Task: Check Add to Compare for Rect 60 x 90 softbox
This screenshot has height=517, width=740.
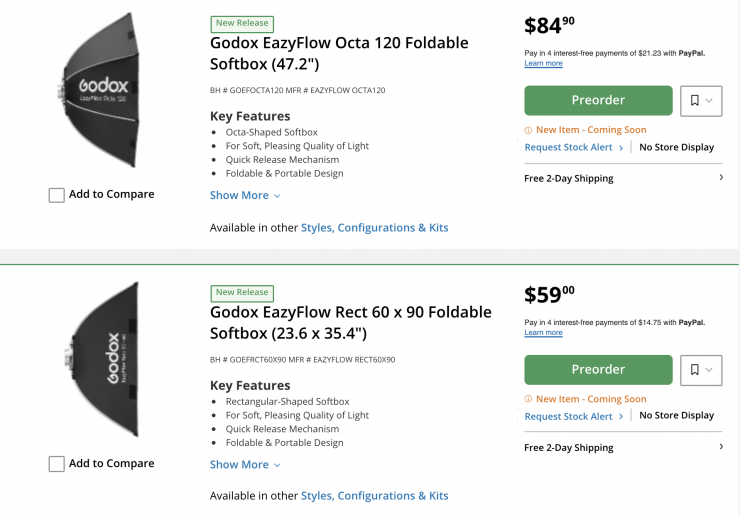Action: [x=57, y=464]
